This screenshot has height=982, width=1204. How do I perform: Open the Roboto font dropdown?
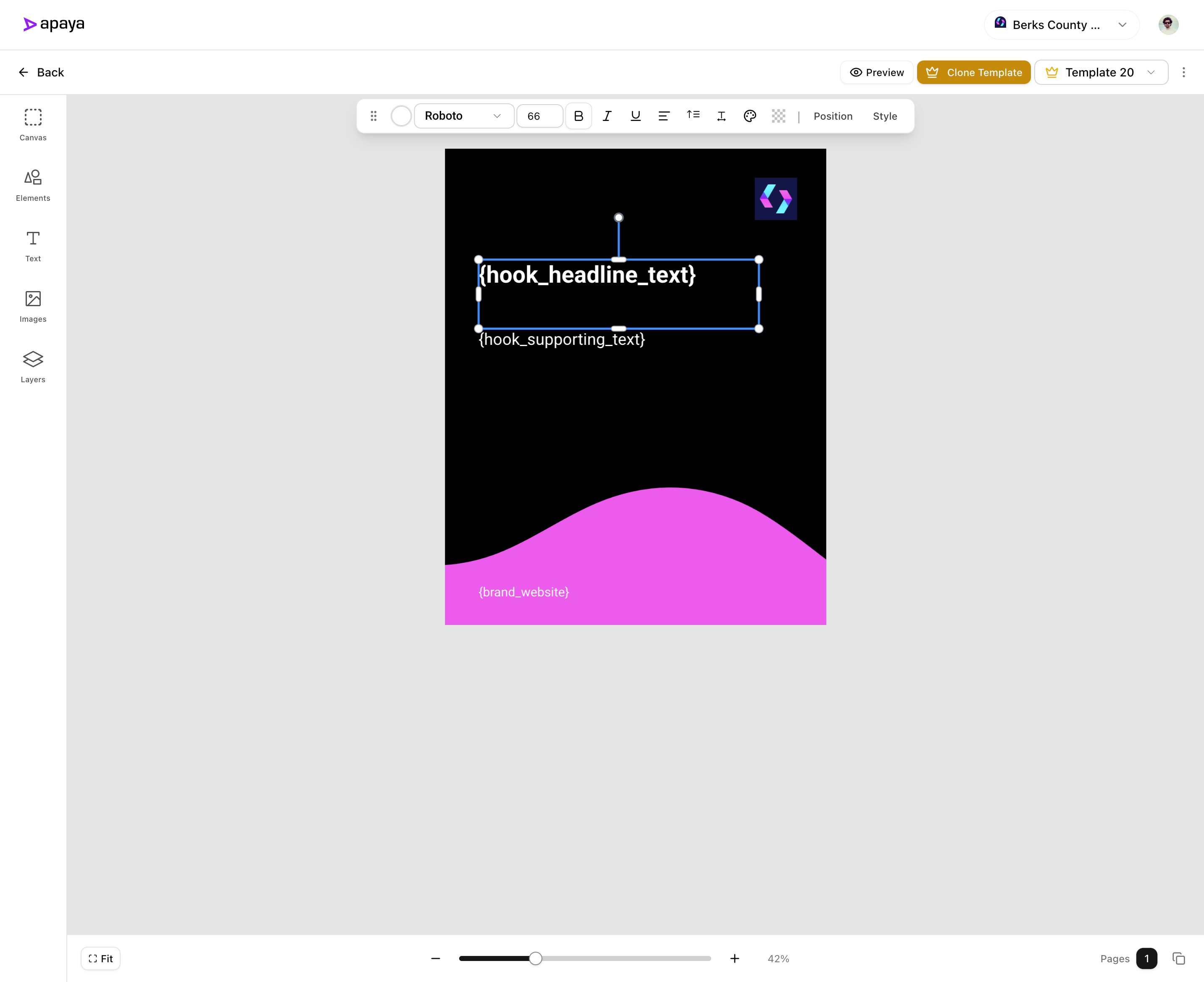coord(463,116)
